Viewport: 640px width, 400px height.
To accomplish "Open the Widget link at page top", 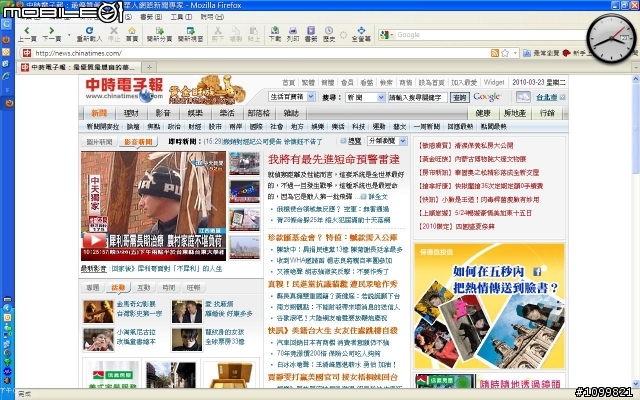I will click(x=494, y=82).
